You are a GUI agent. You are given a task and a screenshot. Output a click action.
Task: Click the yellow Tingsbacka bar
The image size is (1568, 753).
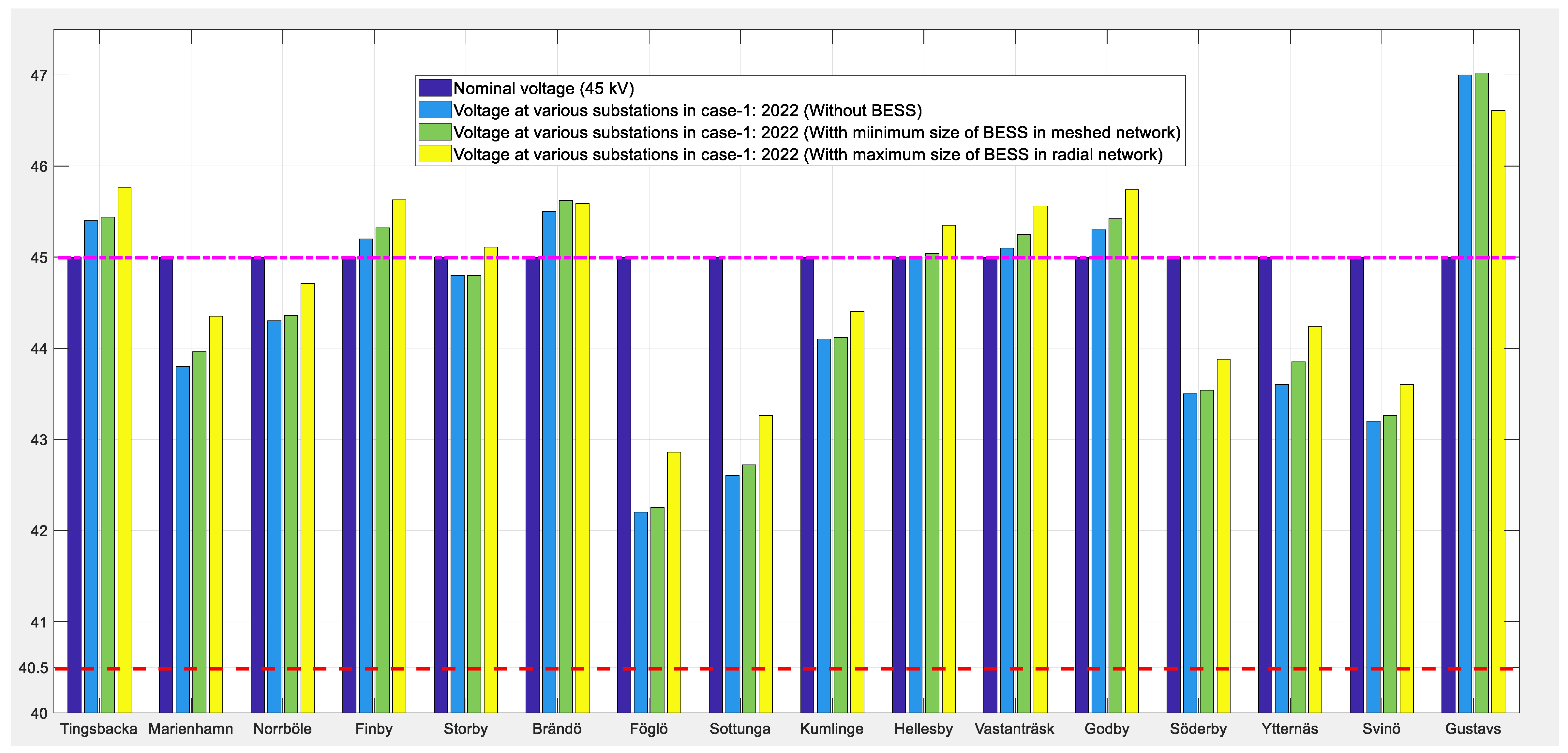(x=124, y=450)
